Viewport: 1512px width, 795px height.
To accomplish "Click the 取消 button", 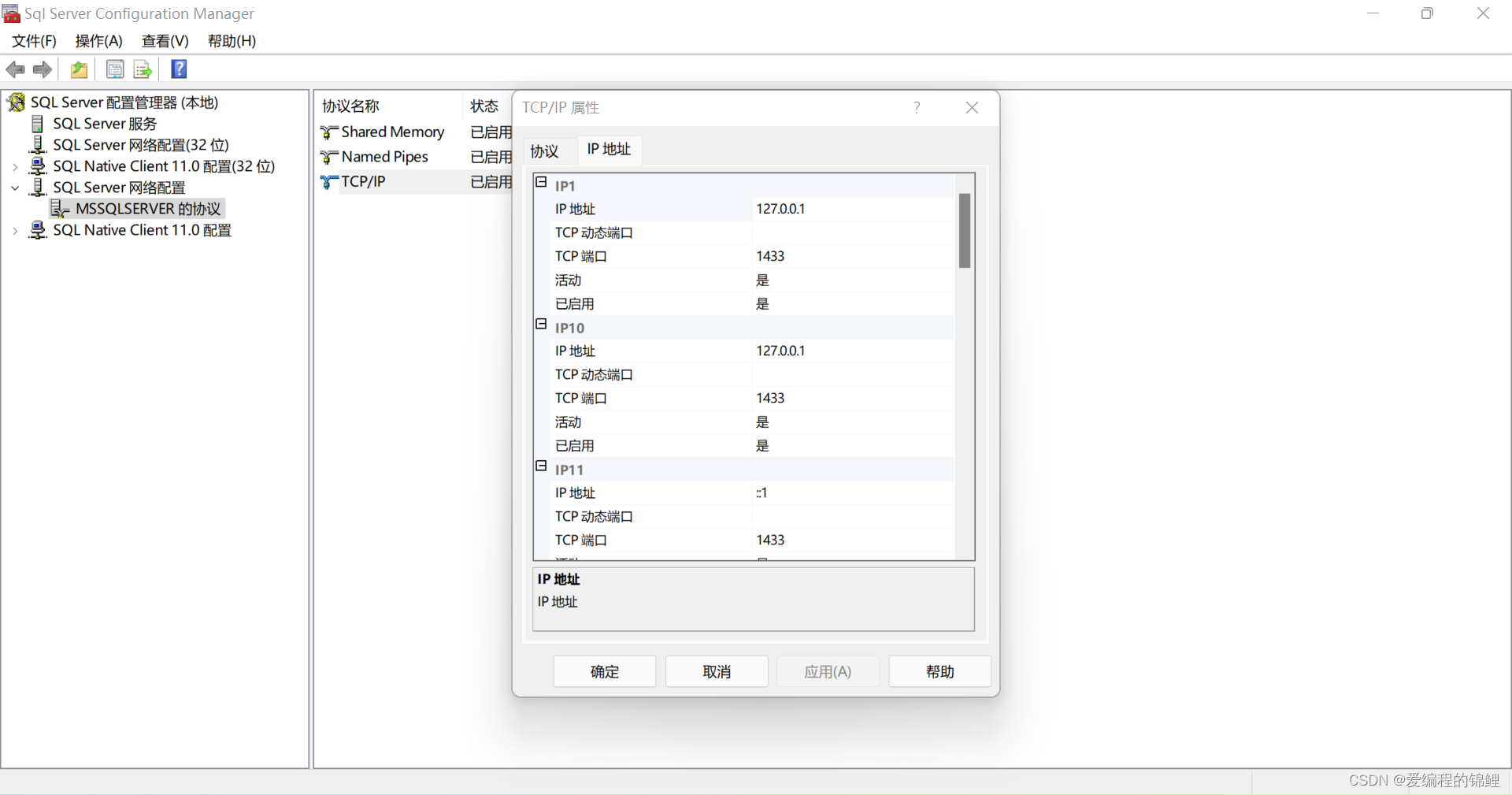I will pos(717,671).
